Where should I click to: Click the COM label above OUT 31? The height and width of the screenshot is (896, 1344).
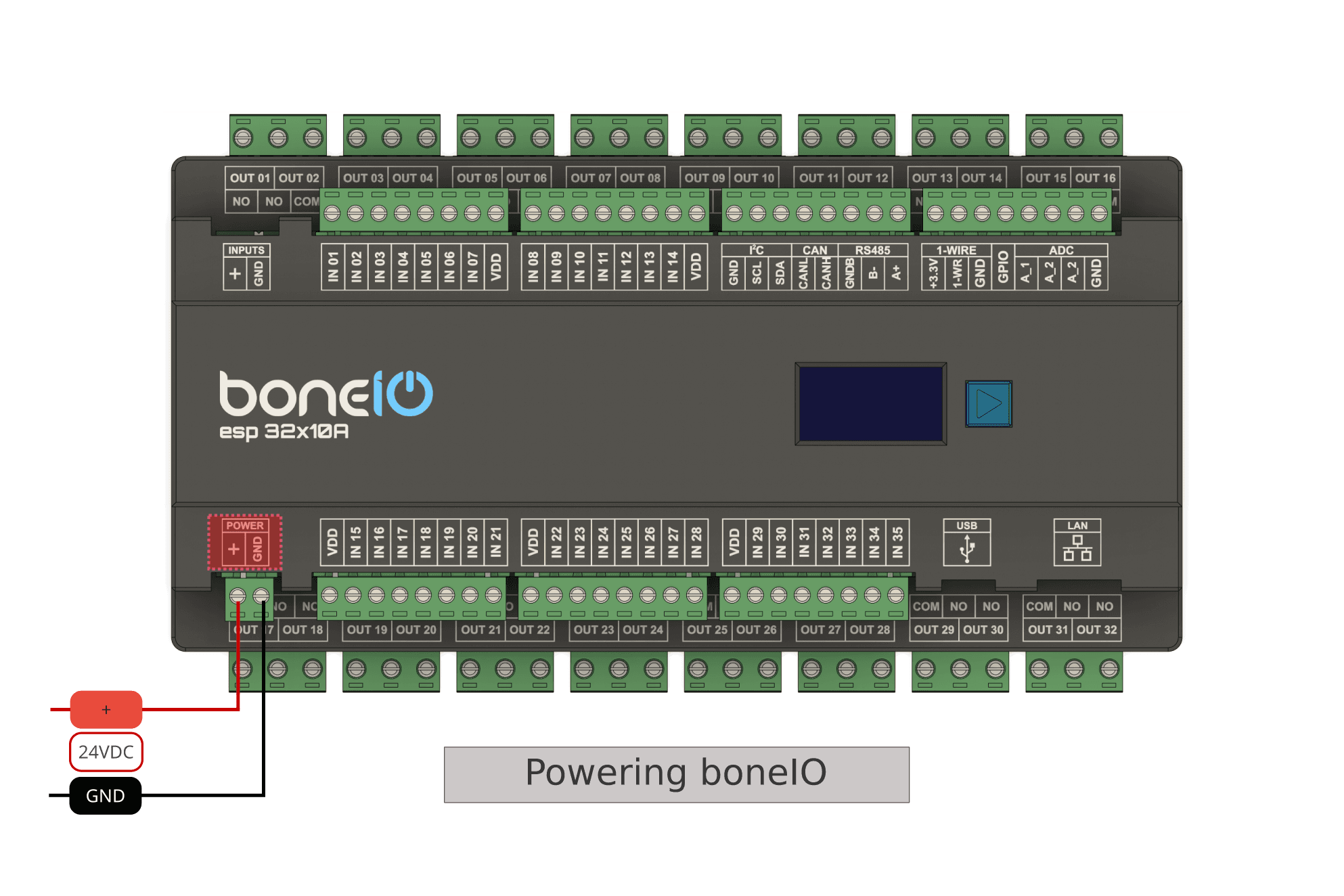pyautogui.click(x=1039, y=606)
